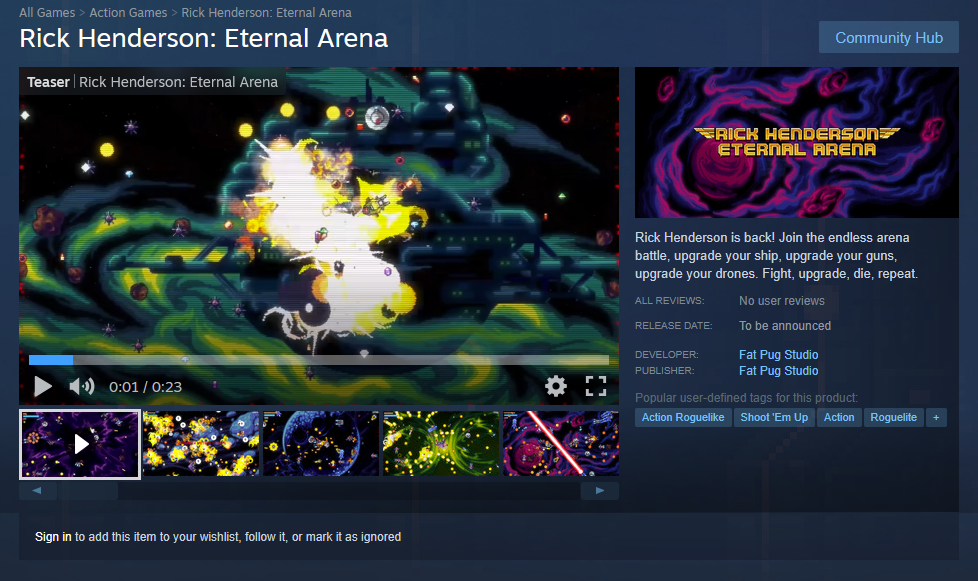The width and height of the screenshot is (978, 581).
Task: Seek within the video progress bar
Action: click(319, 360)
